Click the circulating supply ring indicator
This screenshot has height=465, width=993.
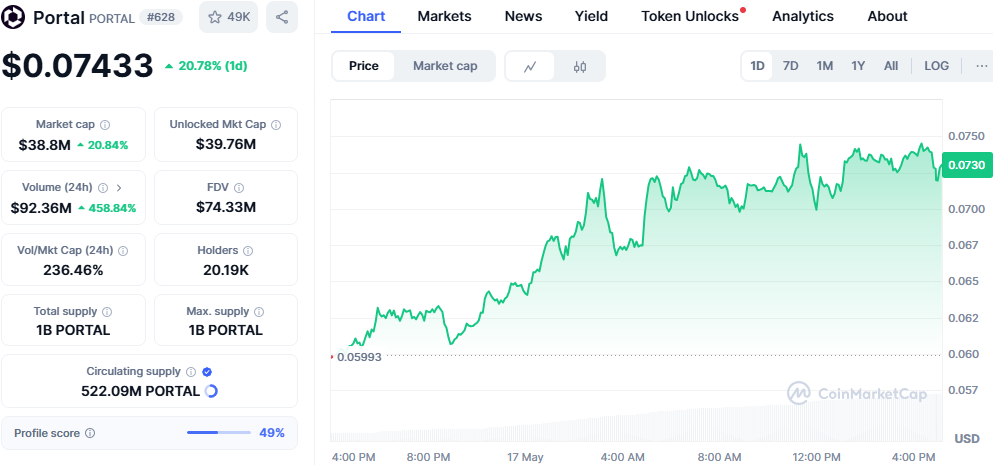click(212, 392)
